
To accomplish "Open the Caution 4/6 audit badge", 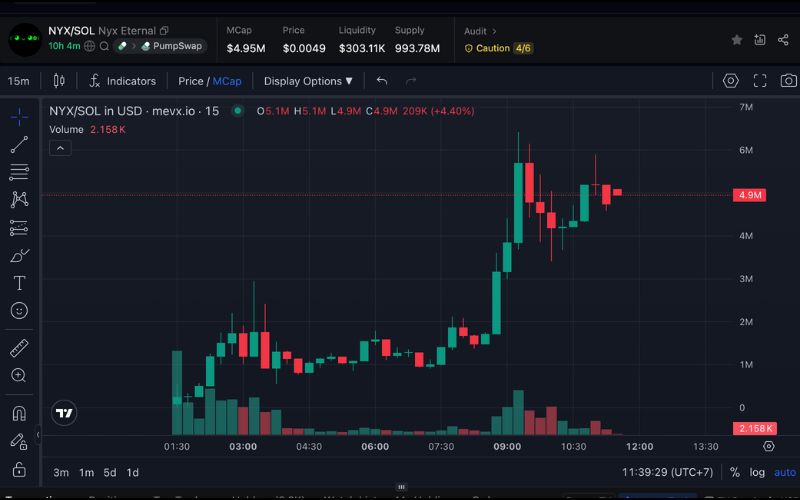I will point(498,48).
